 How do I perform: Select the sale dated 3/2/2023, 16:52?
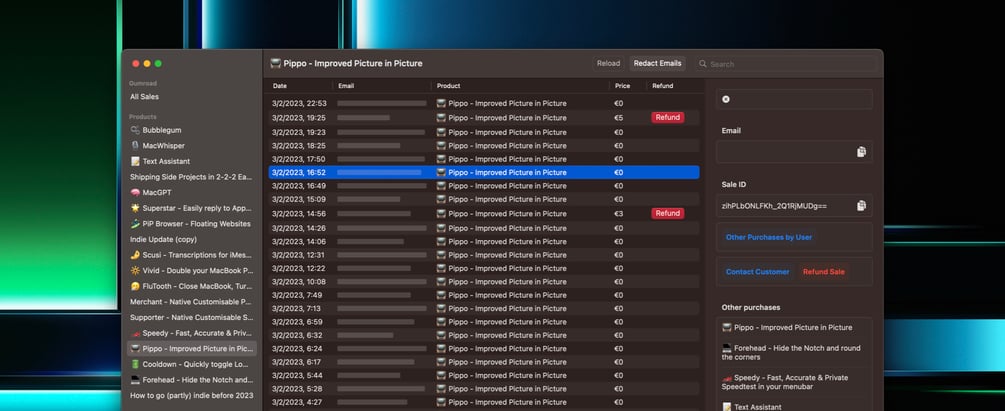tap(484, 172)
